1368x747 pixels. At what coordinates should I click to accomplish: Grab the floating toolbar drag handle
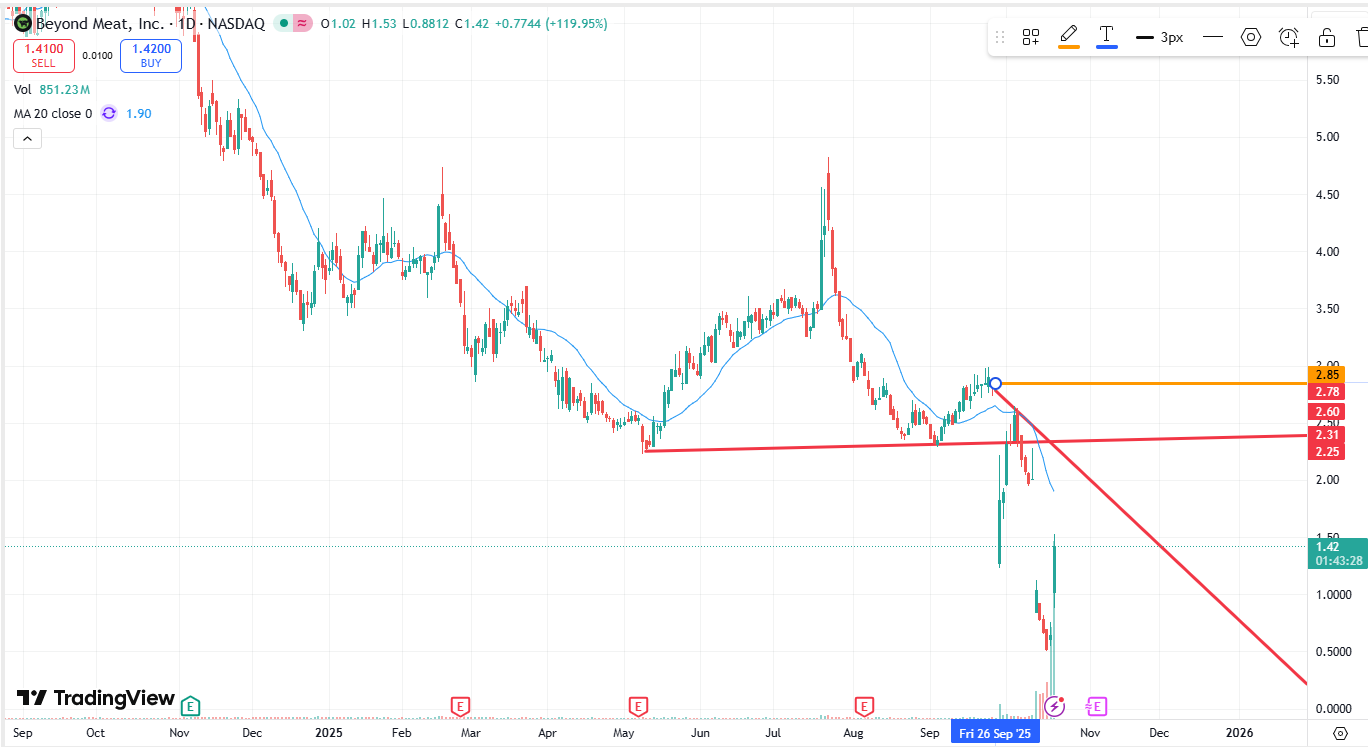pos(999,37)
